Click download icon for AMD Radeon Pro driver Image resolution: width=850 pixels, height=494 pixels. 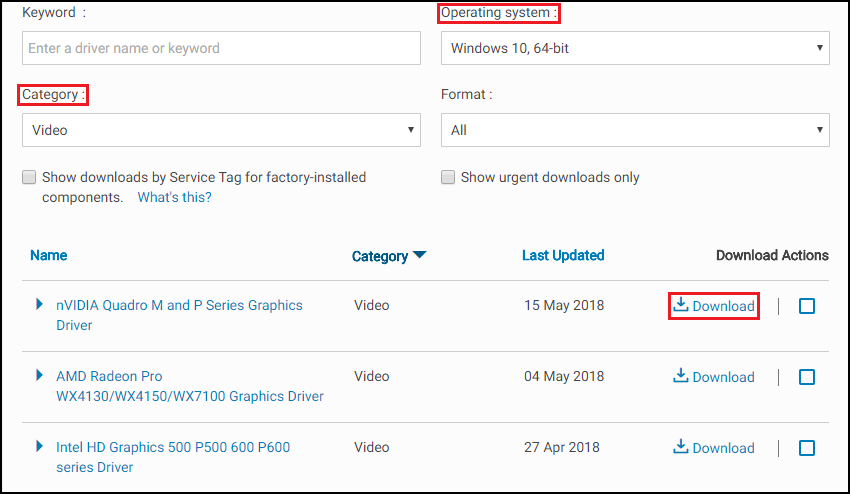pos(681,376)
